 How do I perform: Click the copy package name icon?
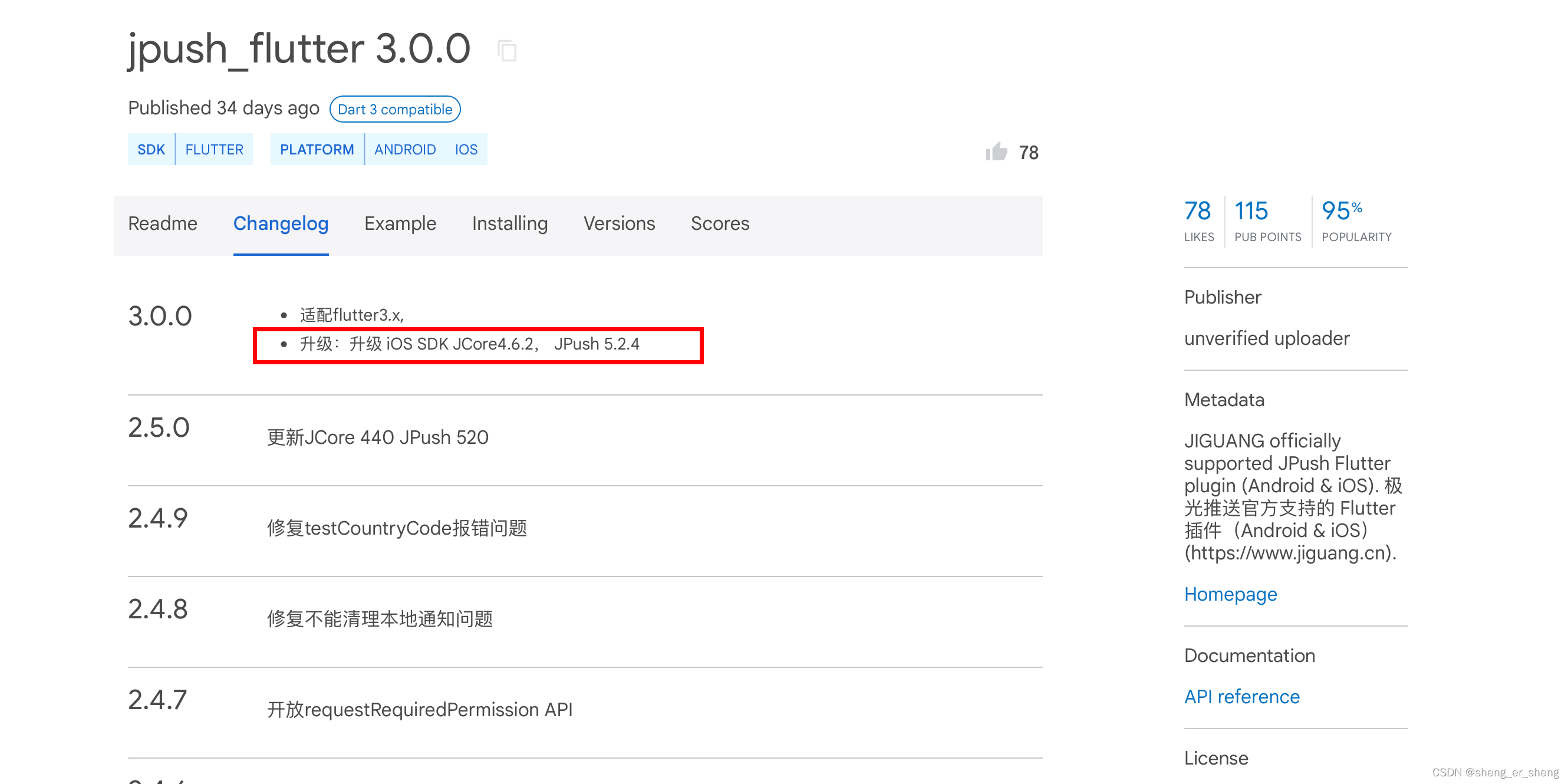coord(506,51)
